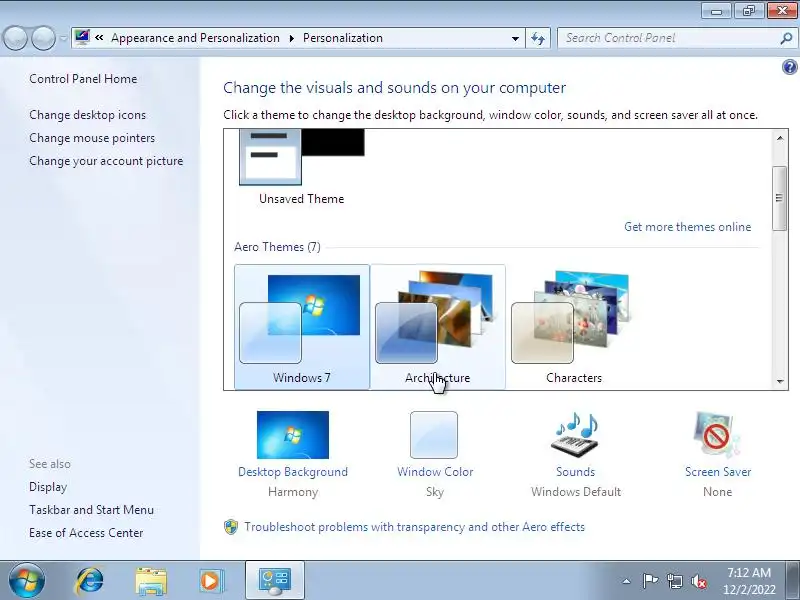Click the Window Color text link
The height and width of the screenshot is (600, 800).
coord(435,472)
